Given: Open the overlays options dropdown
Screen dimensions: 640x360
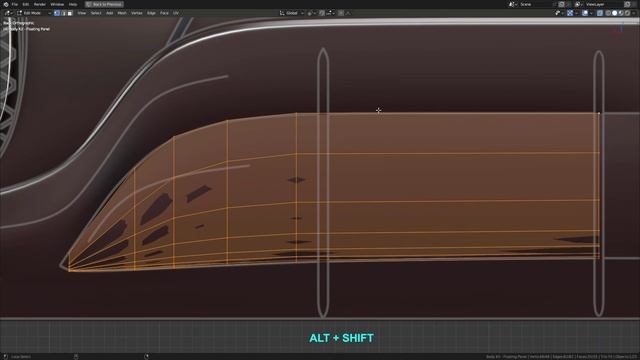Looking at the screenshot, I should click(x=591, y=13).
